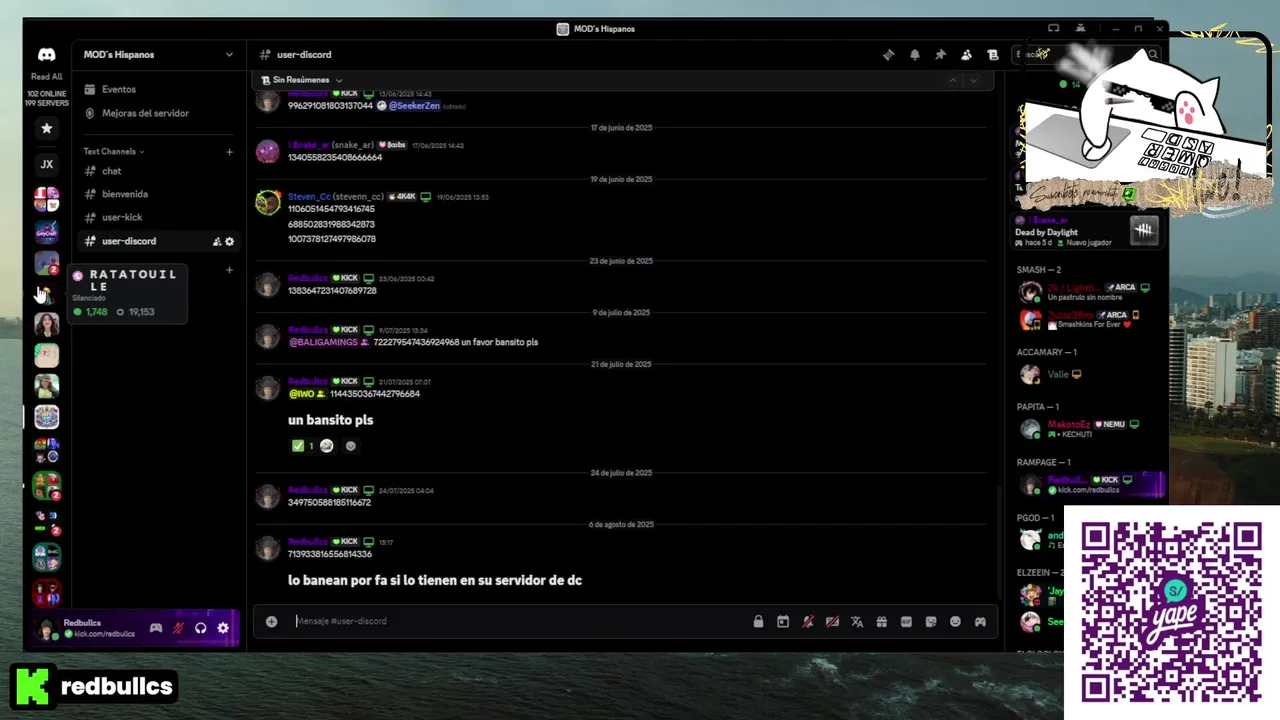Open member Valie in ACCAMARY role

(x=1087, y=374)
